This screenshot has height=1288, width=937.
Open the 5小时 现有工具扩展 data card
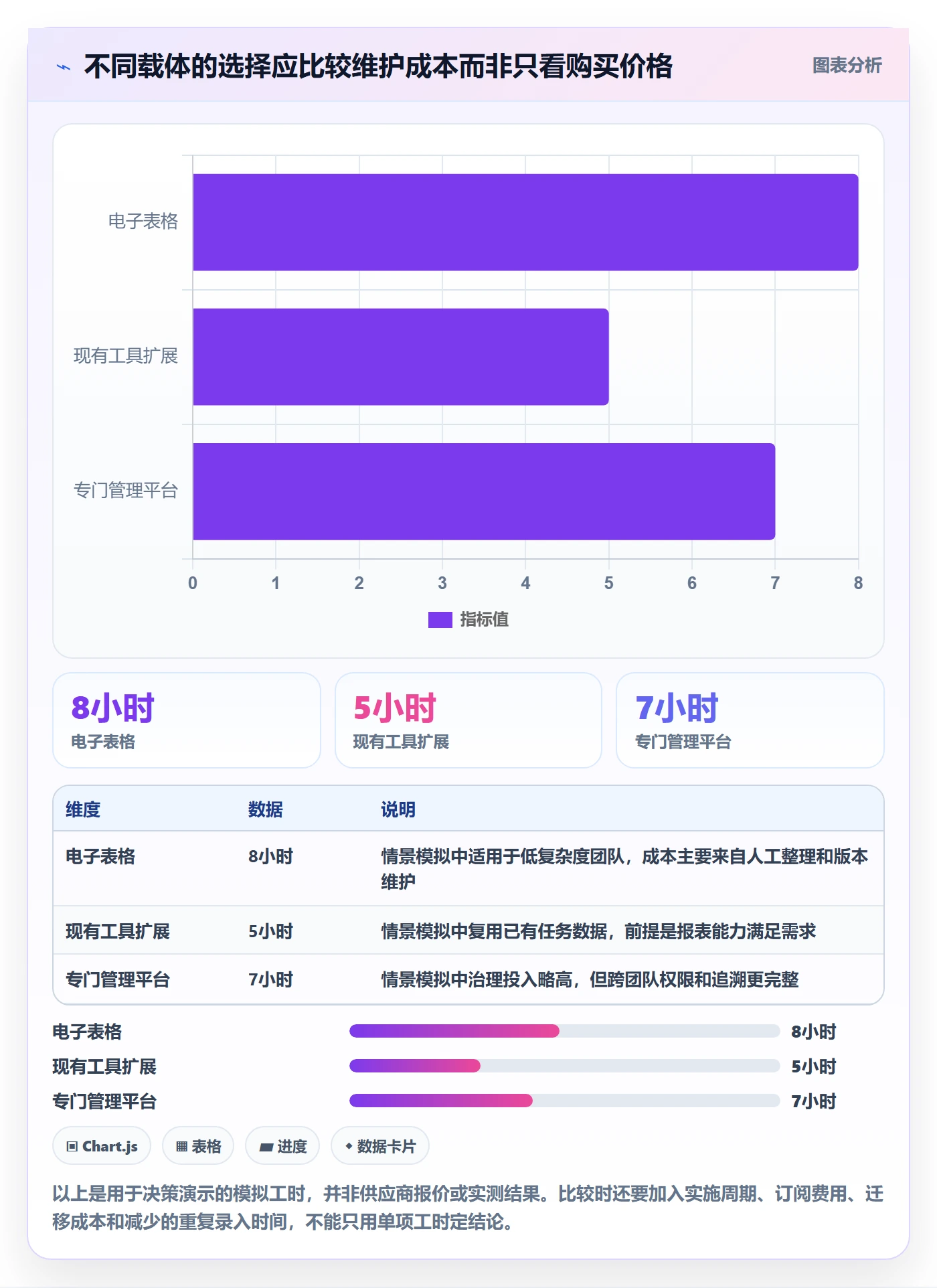(468, 720)
